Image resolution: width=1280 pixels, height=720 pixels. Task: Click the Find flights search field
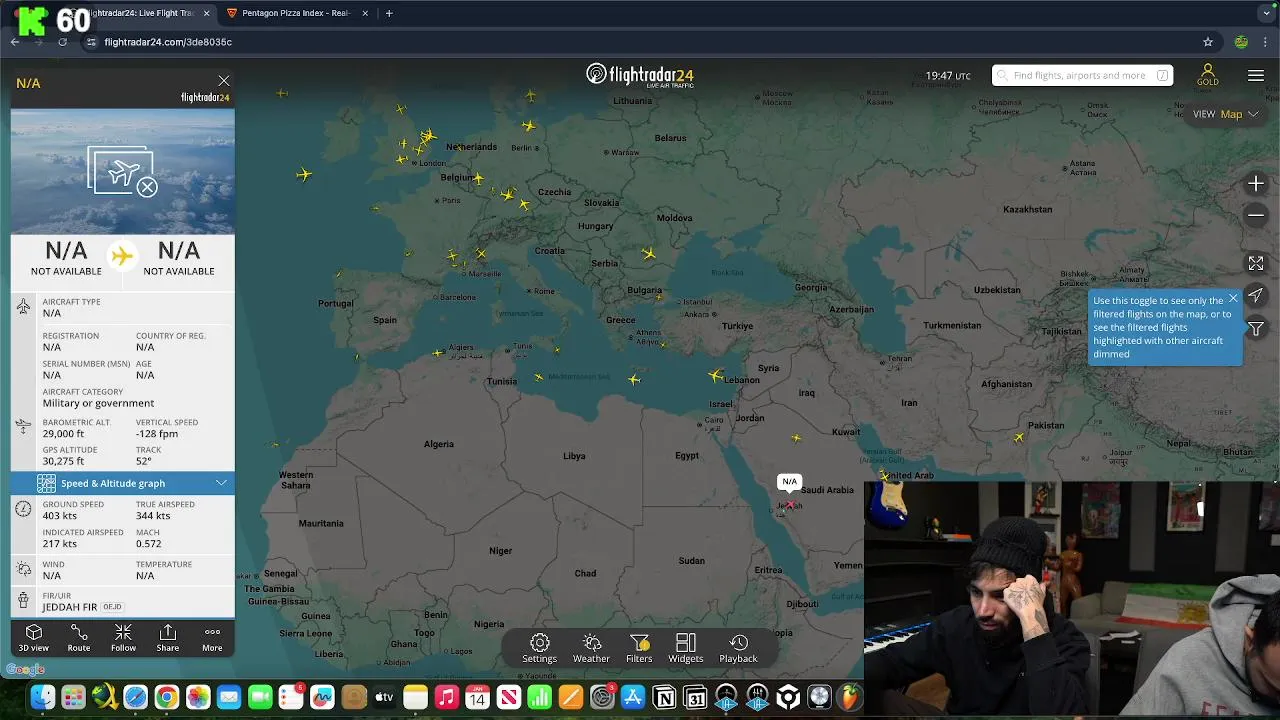(1082, 75)
